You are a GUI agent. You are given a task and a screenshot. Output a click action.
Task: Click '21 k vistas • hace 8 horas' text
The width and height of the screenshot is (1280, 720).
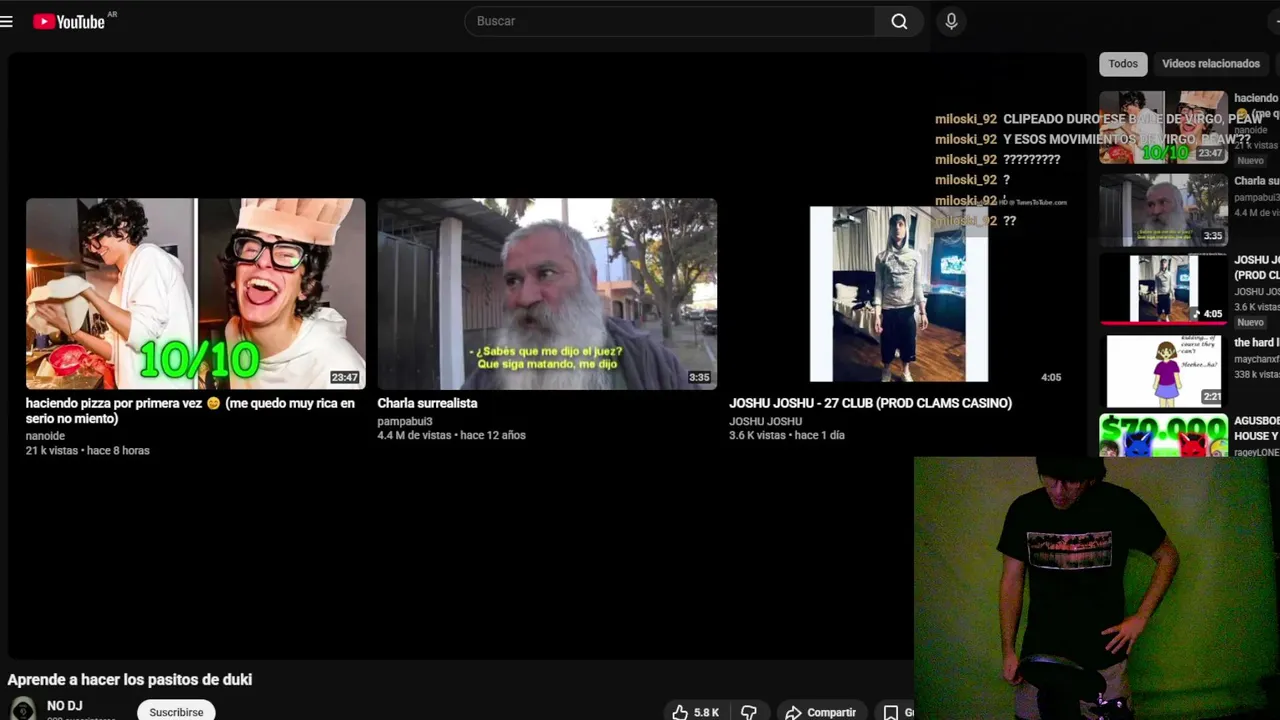tap(88, 451)
